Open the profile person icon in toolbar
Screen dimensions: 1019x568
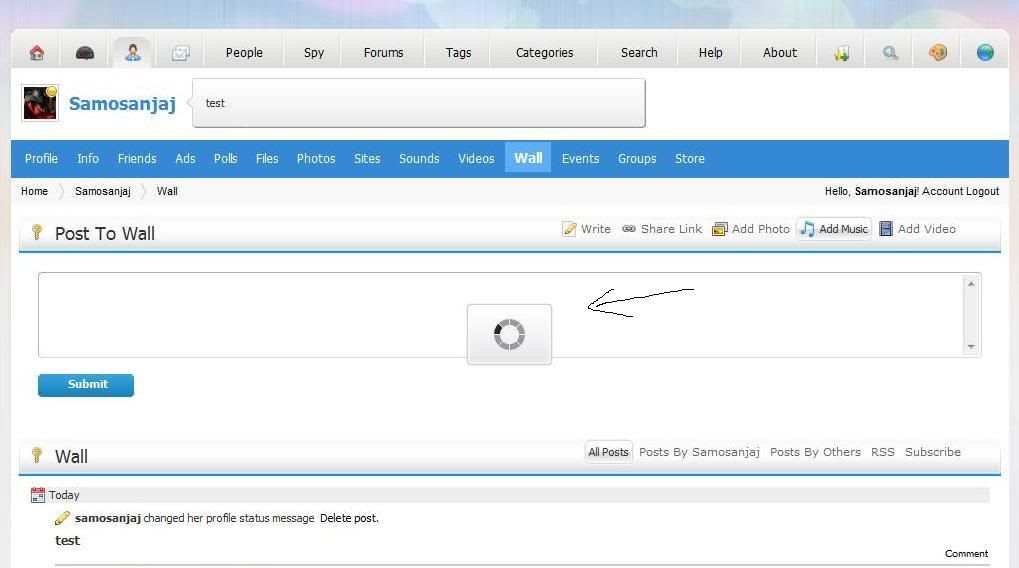coord(132,53)
